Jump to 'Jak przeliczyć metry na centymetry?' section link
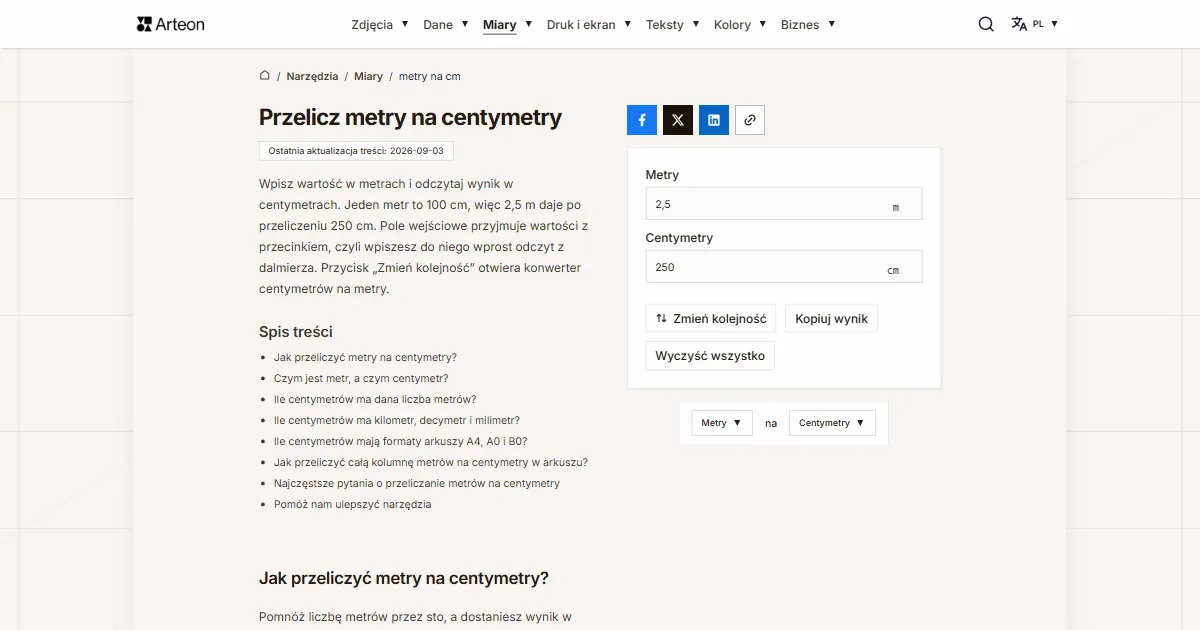This screenshot has width=1200, height=630. (x=365, y=357)
